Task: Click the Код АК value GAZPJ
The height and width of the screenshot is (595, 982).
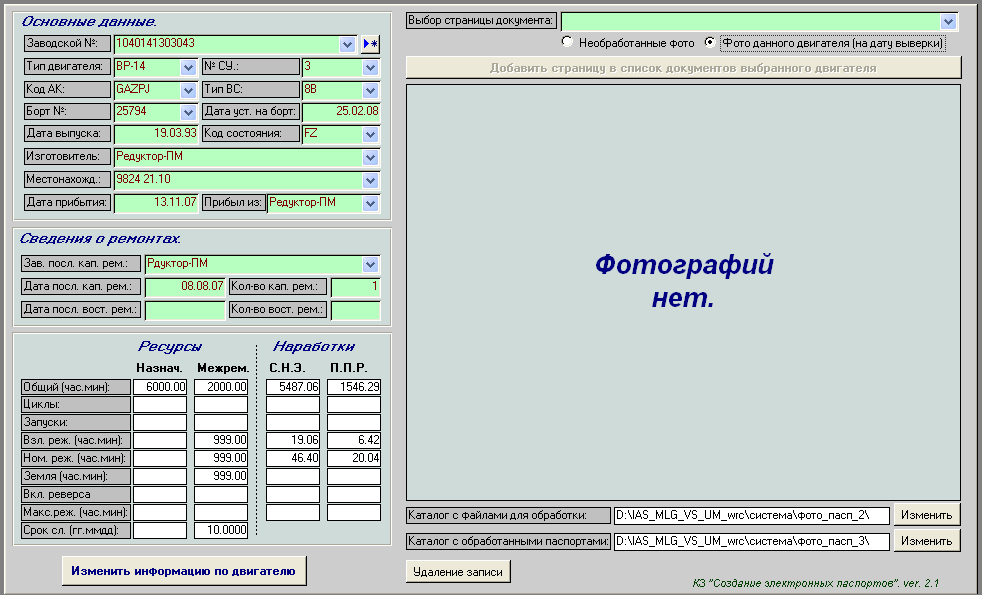Action: (x=133, y=89)
